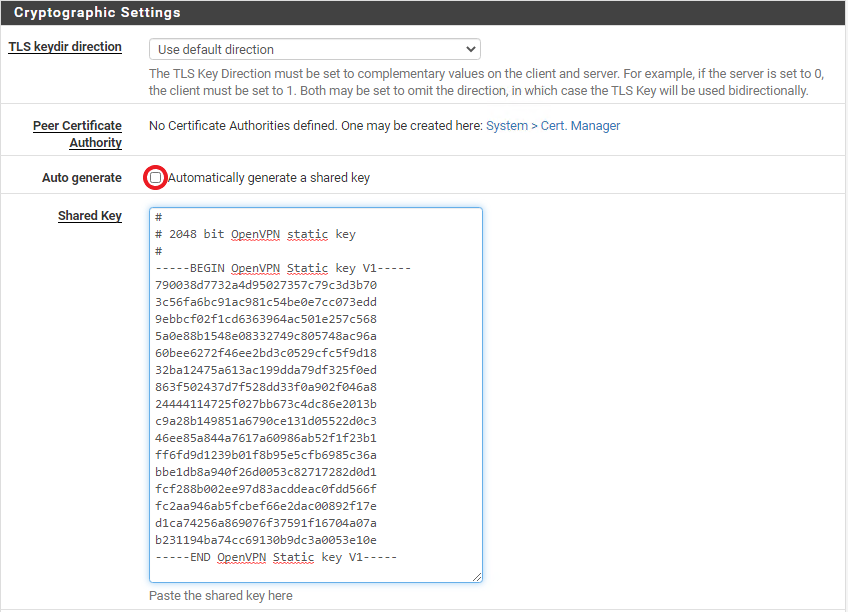Open the TLS keydir direction dropdown

tap(315, 49)
